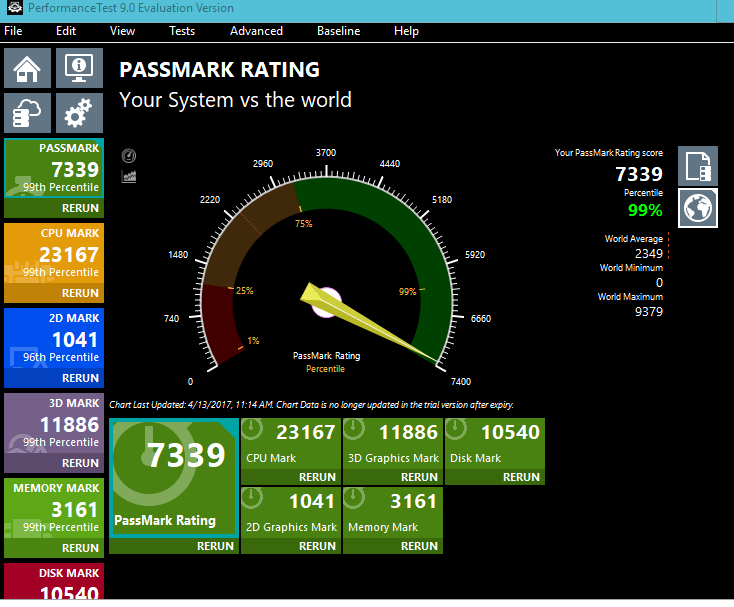The height and width of the screenshot is (607, 734).
Task: Open the 2D Graphics Mark 1041 tile
Action: click(x=291, y=513)
